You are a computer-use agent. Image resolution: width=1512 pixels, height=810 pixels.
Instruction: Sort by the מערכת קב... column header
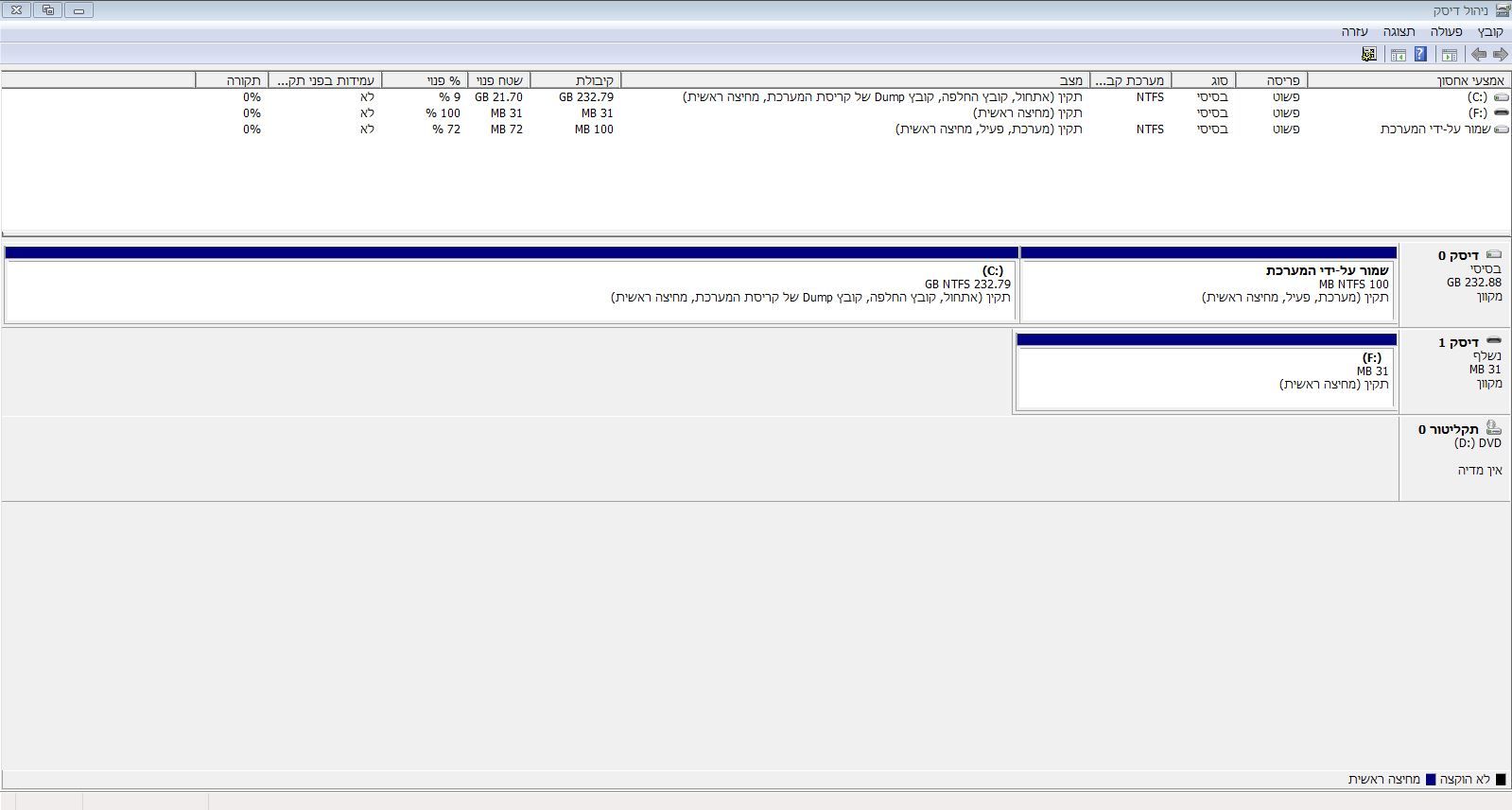tap(1130, 80)
